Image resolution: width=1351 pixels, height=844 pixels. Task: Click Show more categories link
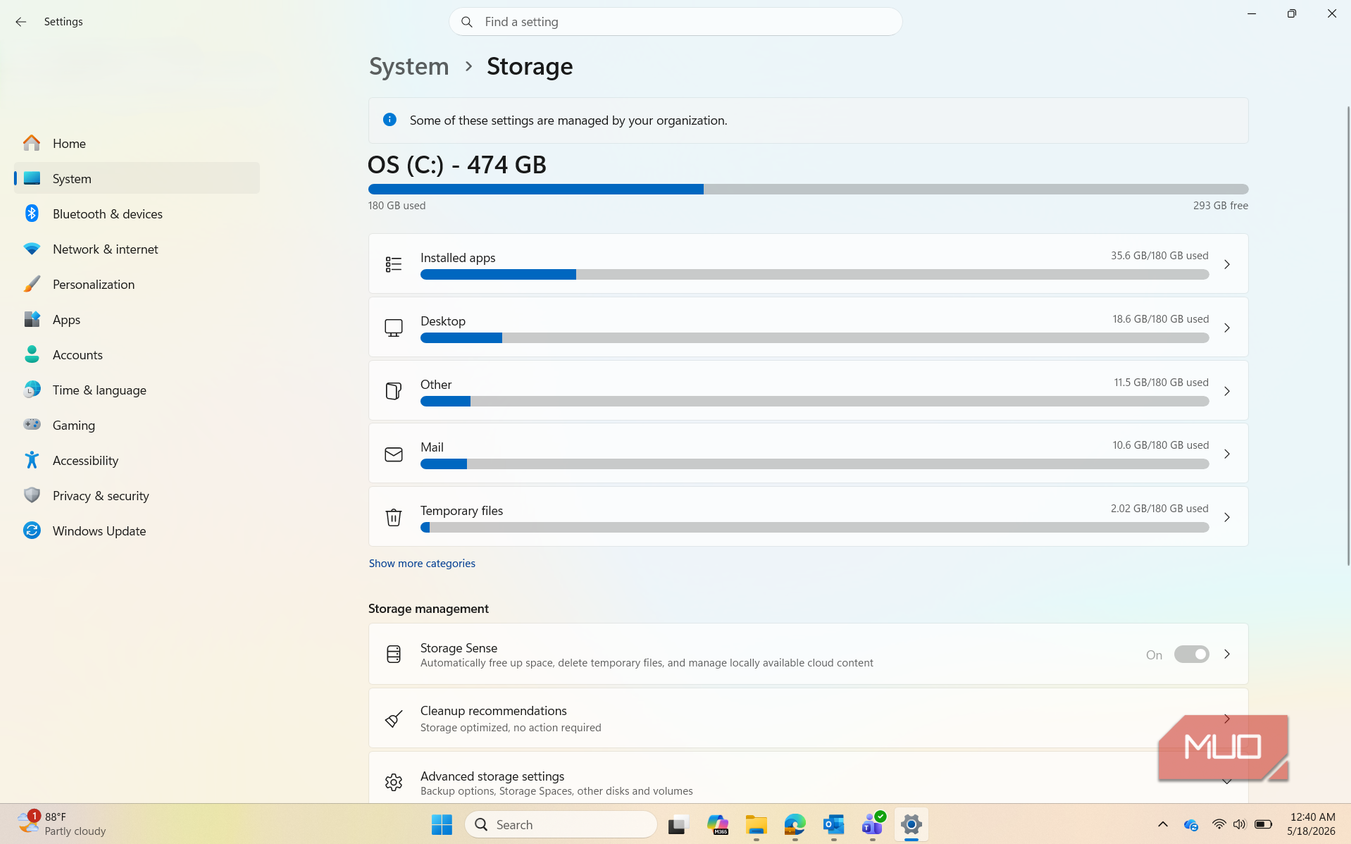[422, 563]
